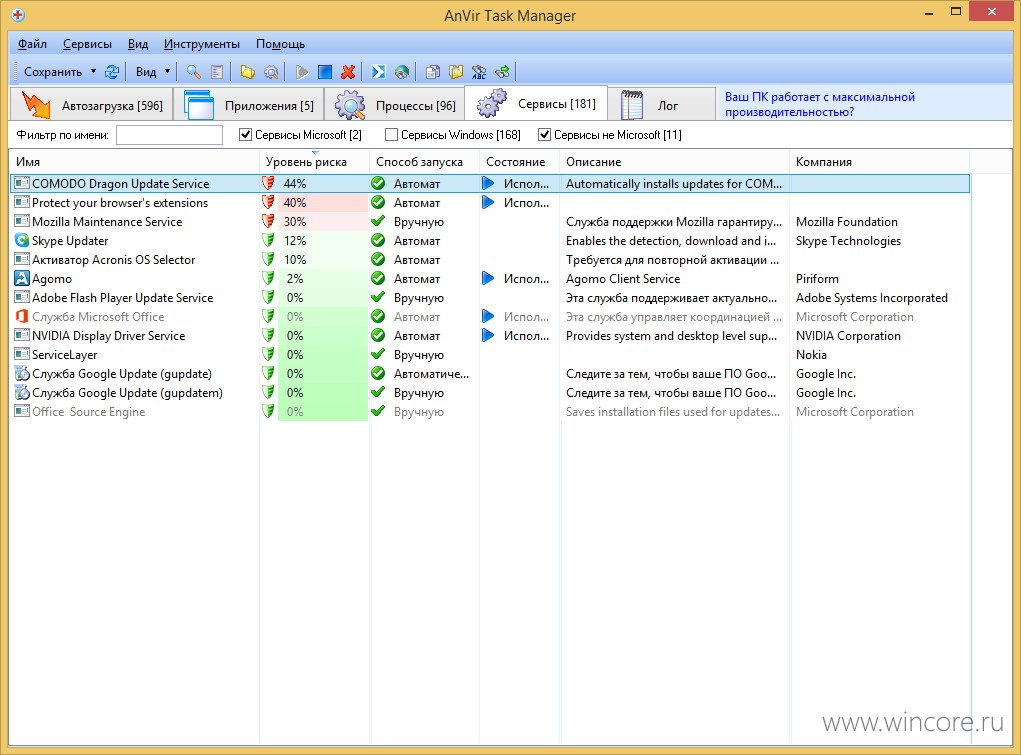Viewport: 1021px width, 755px height.
Task: Open the Вид toolbar dropdown arrow
Action: click(167, 72)
